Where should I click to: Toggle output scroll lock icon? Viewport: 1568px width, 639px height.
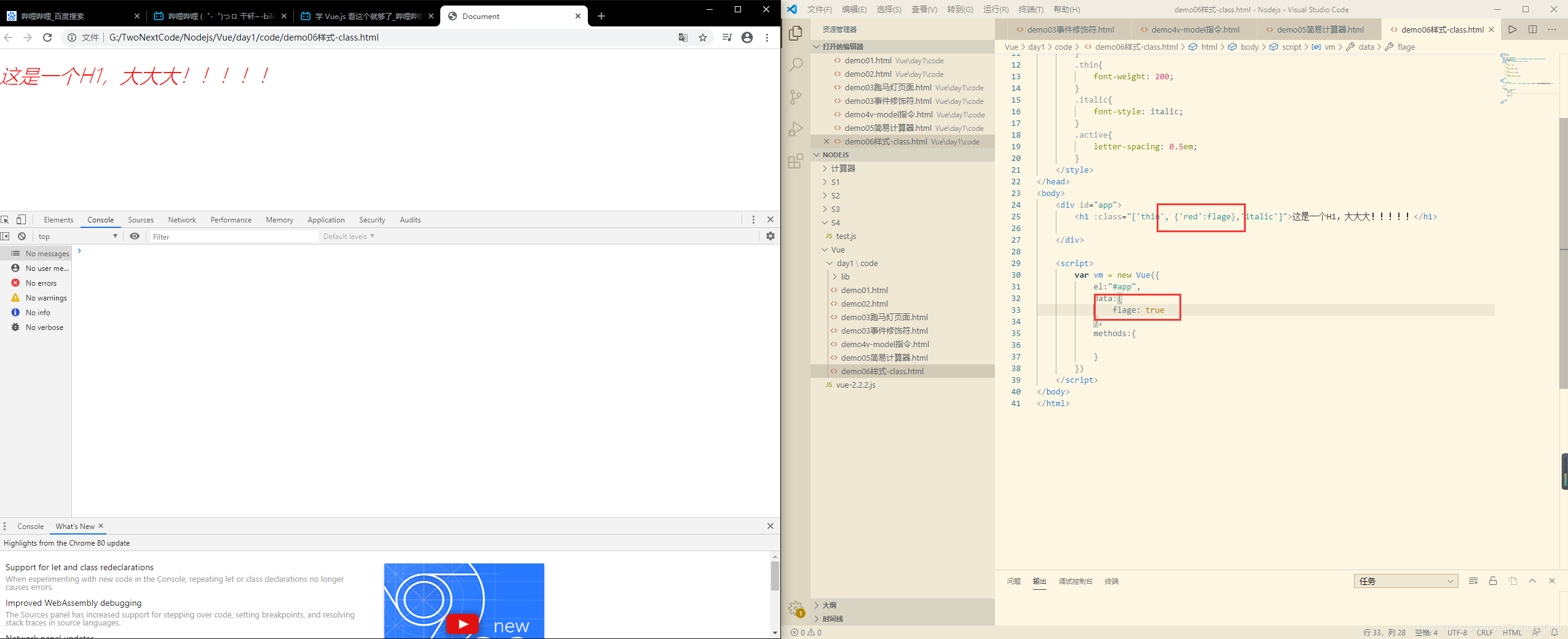coord(1493,581)
